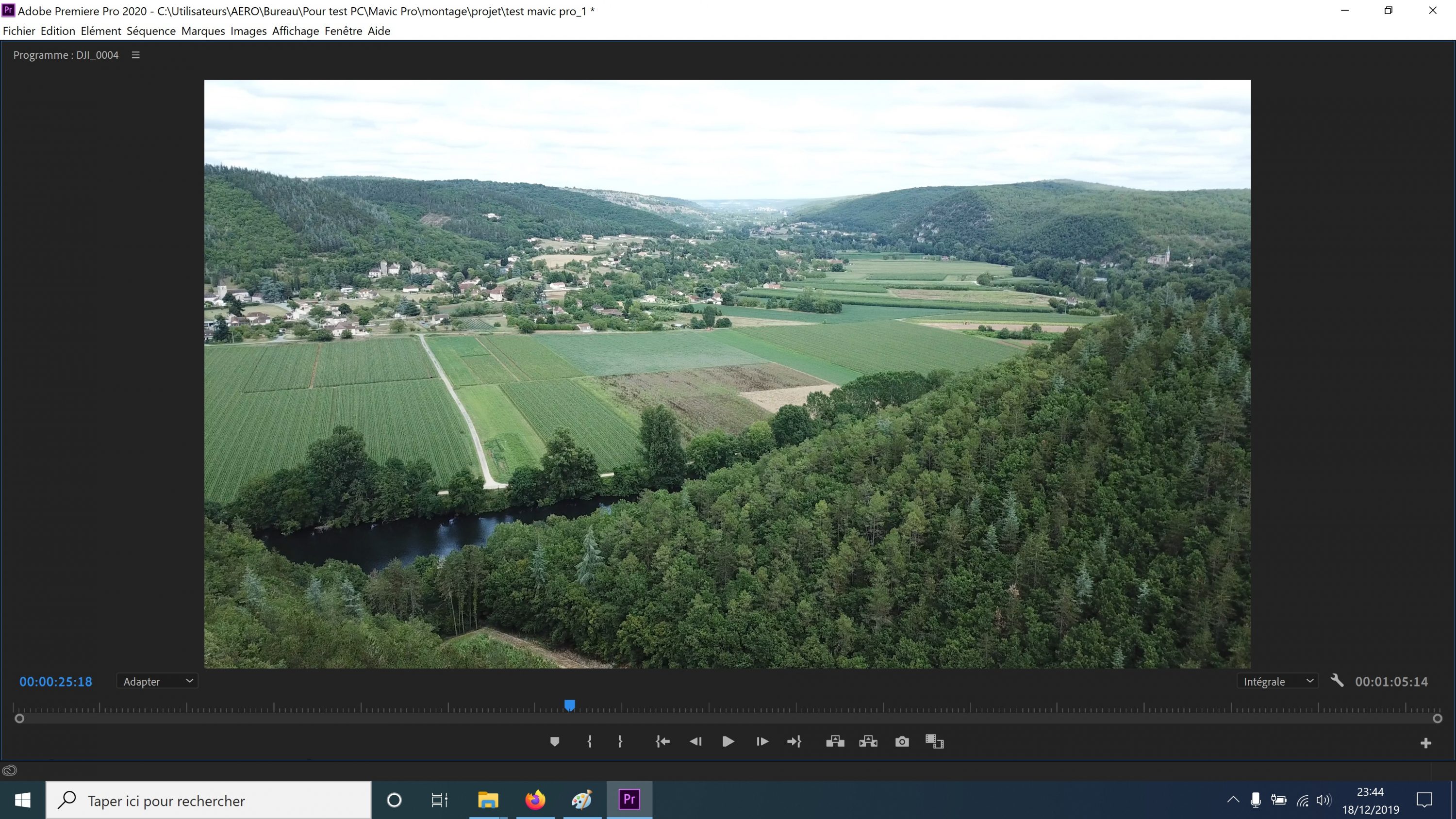Click the Lift button icon
1456x819 pixels.
click(x=835, y=741)
